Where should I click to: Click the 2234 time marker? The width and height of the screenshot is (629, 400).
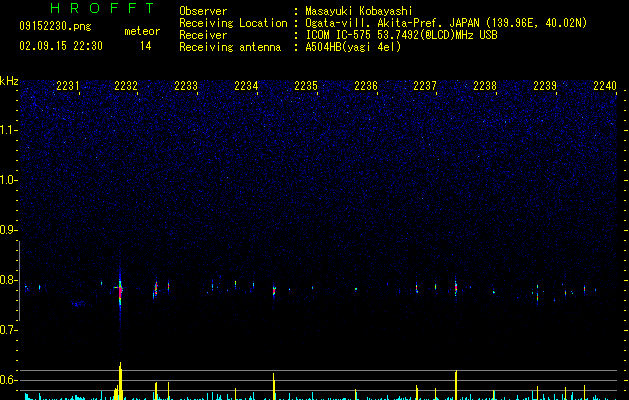246,86
